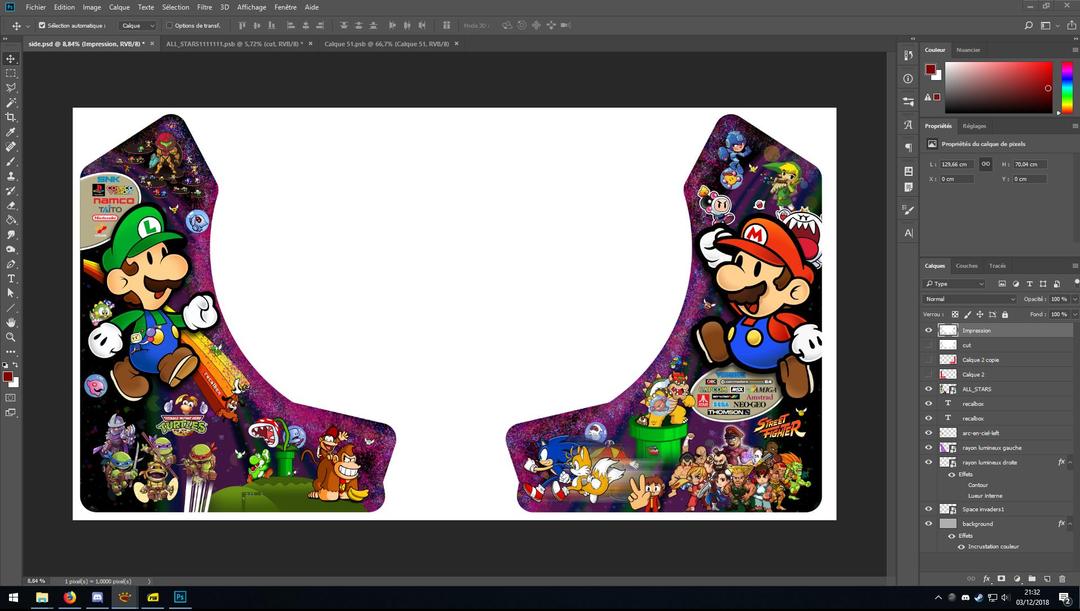The image size is (1080, 611).
Task: Show the Calque 2 copie layer
Action: 928,360
